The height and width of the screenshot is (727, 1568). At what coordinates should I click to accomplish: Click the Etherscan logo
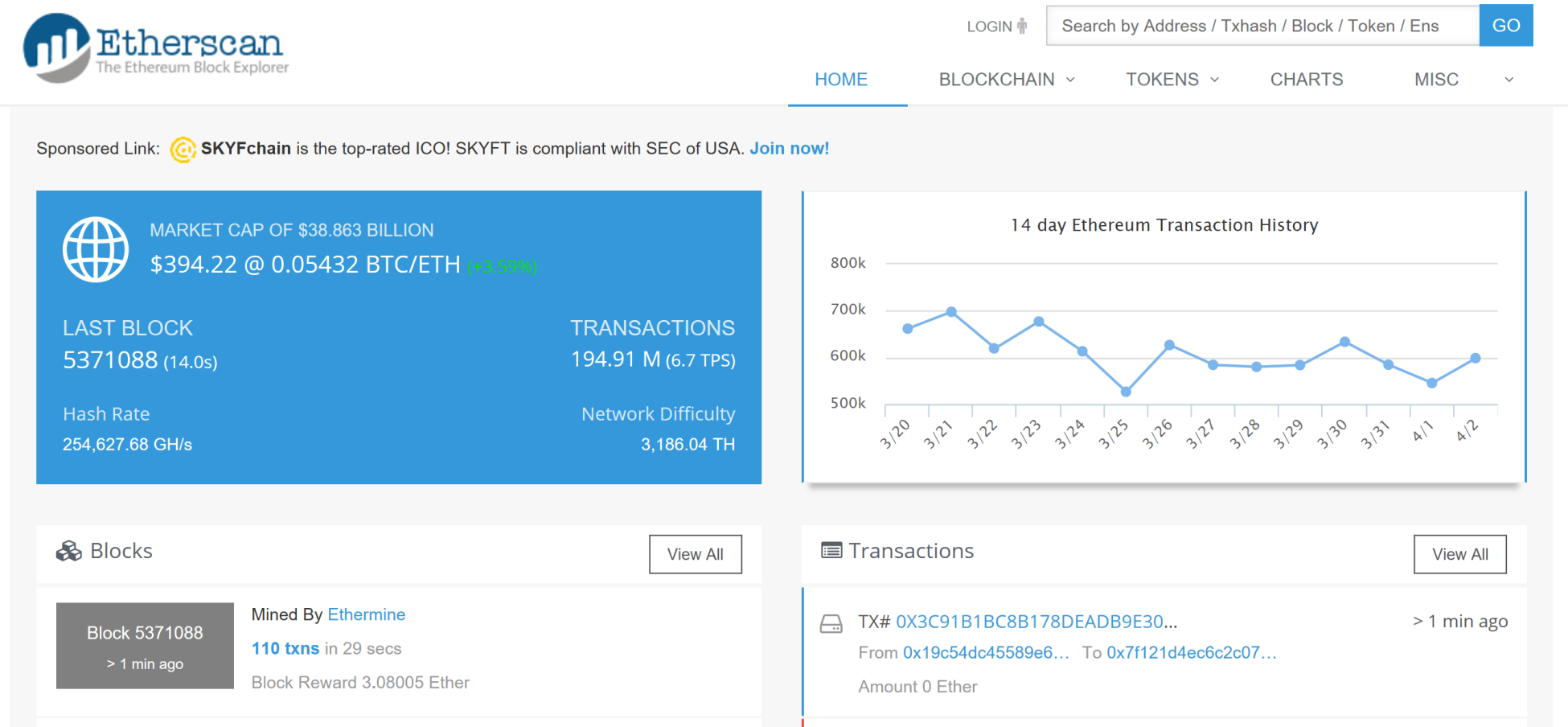click(156, 48)
